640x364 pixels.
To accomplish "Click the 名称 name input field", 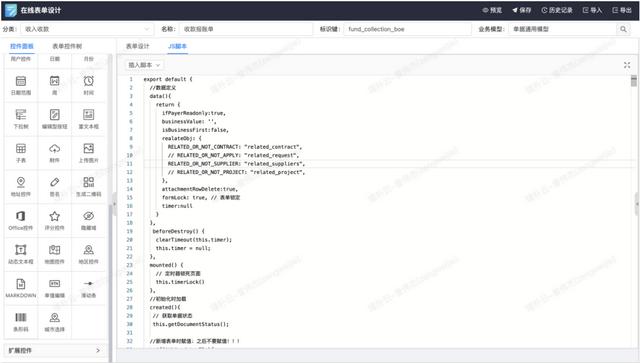I will (x=246, y=29).
